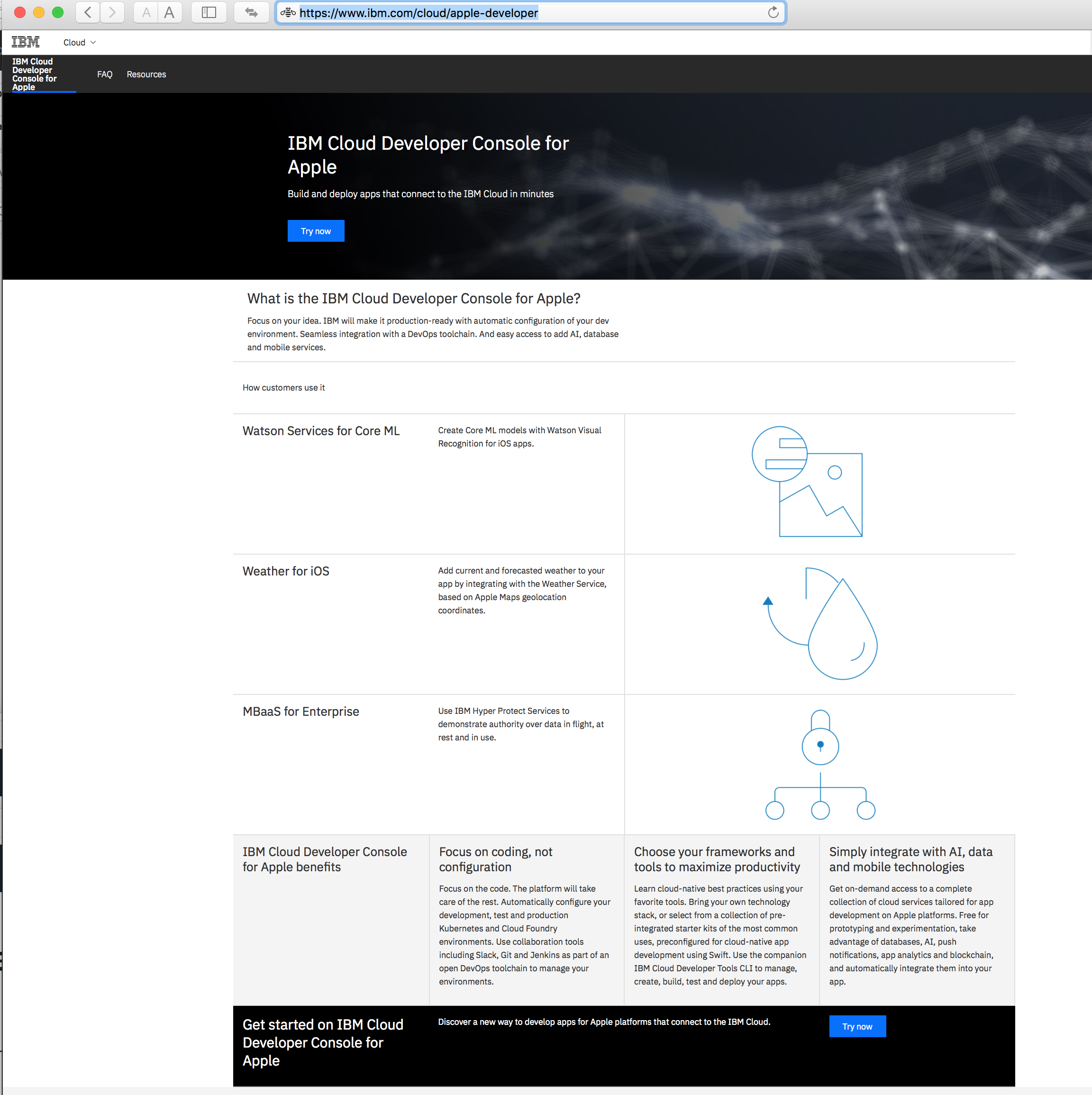Reload the page with the refresh icon

(x=773, y=12)
